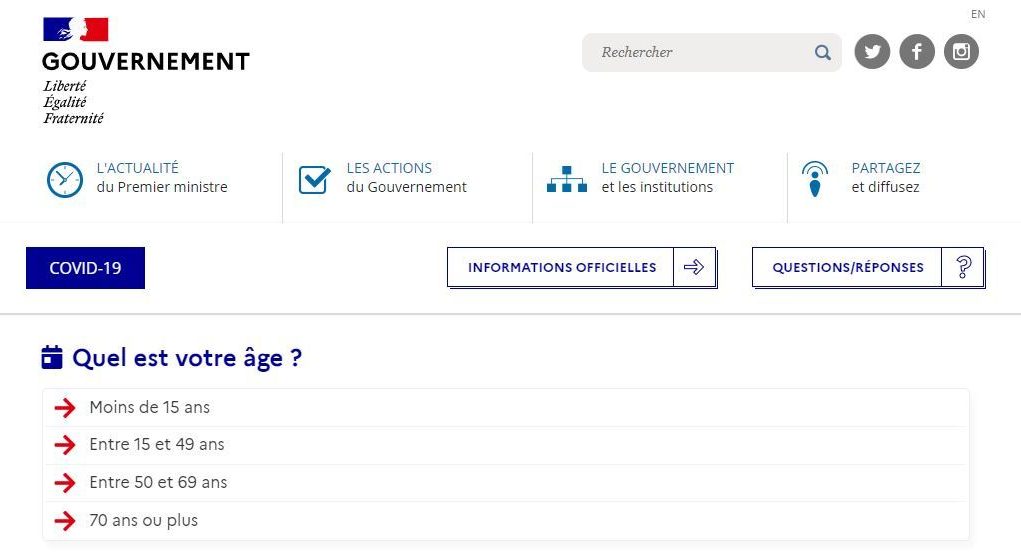
Task: Click the clock icon for L'Actualité
Action: pyautogui.click(x=65, y=179)
